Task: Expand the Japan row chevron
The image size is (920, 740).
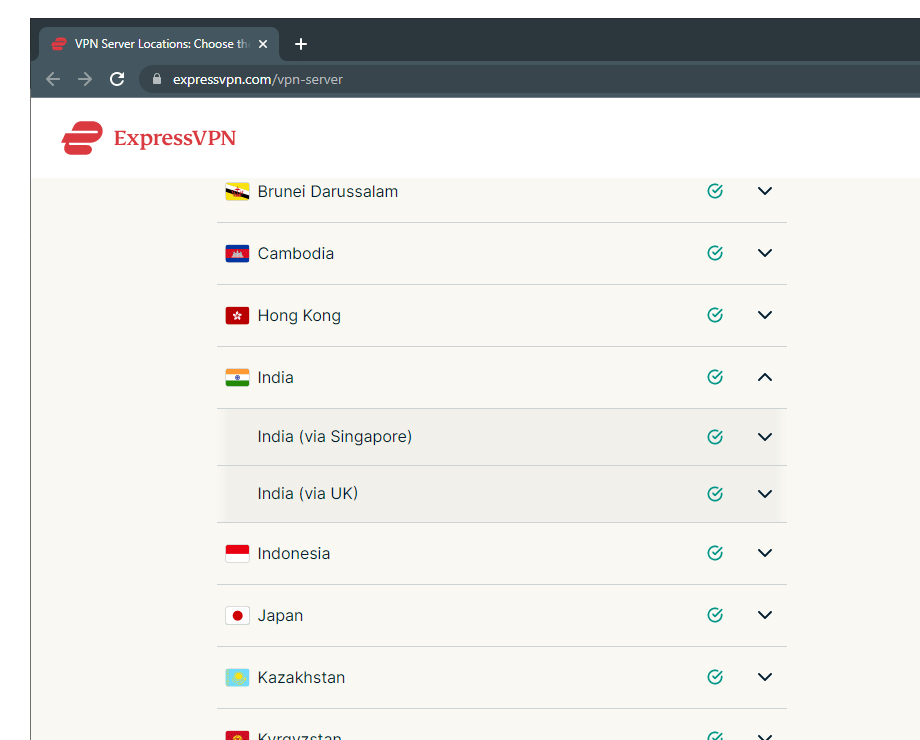Action: (x=765, y=615)
